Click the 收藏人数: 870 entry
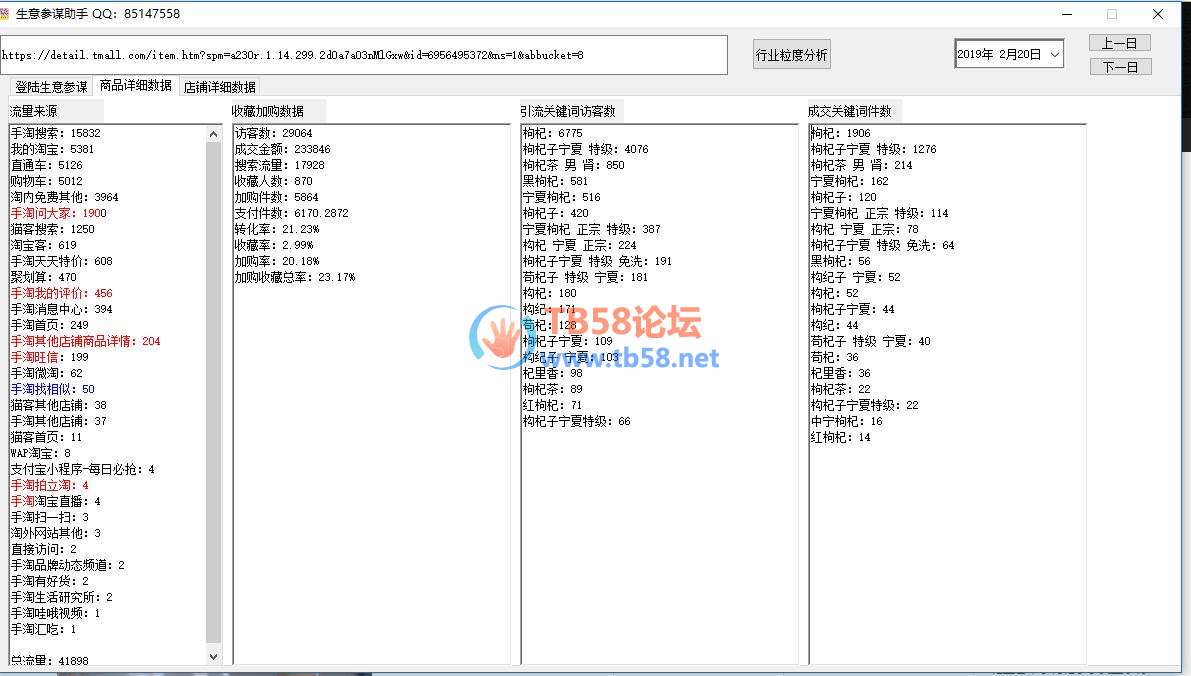Image resolution: width=1191 pixels, height=676 pixels. click(273, 181)
